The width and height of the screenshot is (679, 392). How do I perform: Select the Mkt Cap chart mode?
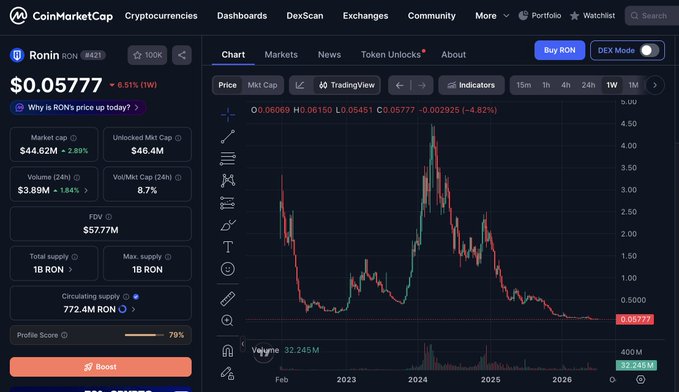pyautogui.click(x=262, y=85)
